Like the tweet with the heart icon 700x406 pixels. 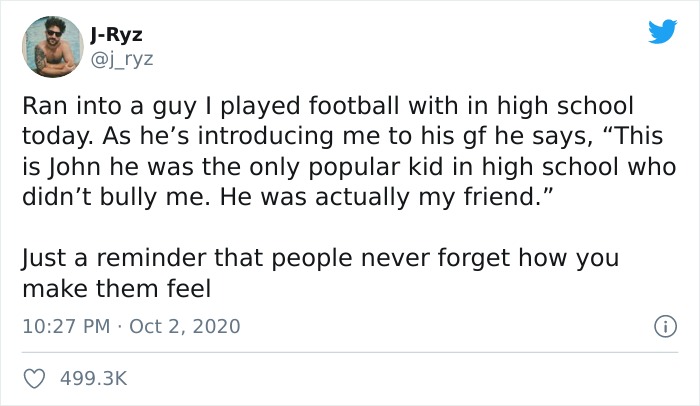(33, 379)
